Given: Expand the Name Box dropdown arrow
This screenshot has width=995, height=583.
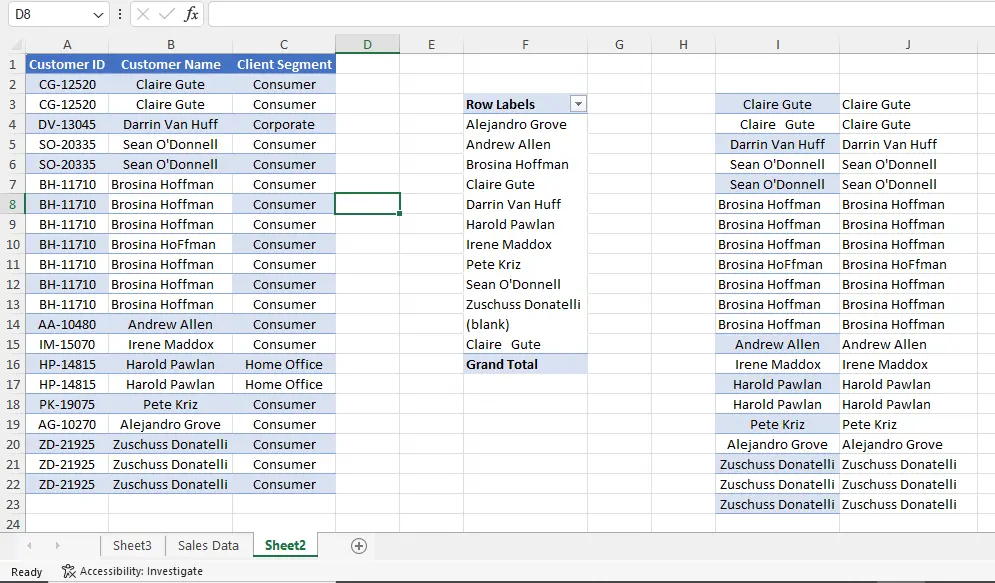Looking at the screenshot, I should 98,15.
